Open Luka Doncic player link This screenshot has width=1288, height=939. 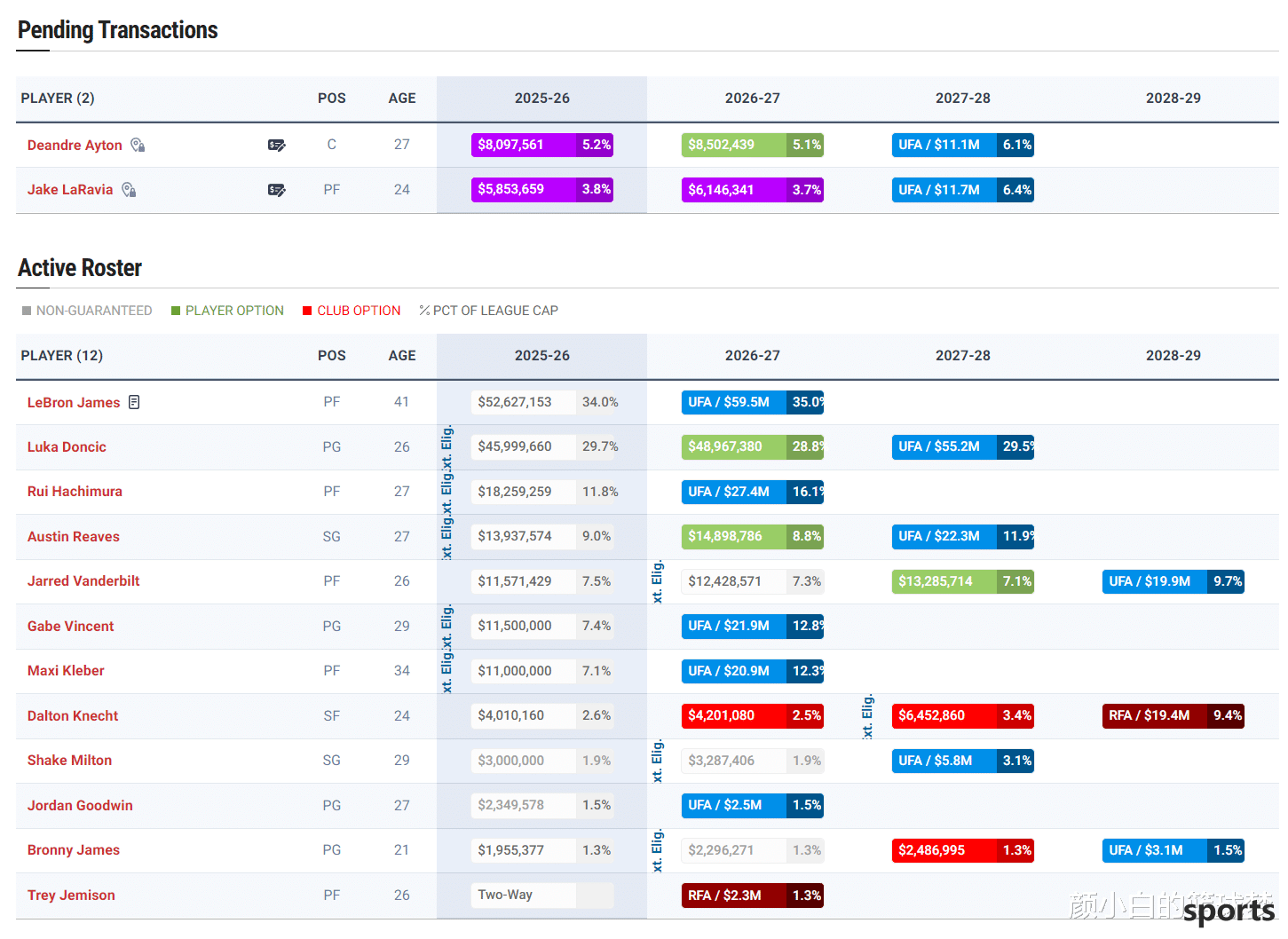[x=67, y=446]
